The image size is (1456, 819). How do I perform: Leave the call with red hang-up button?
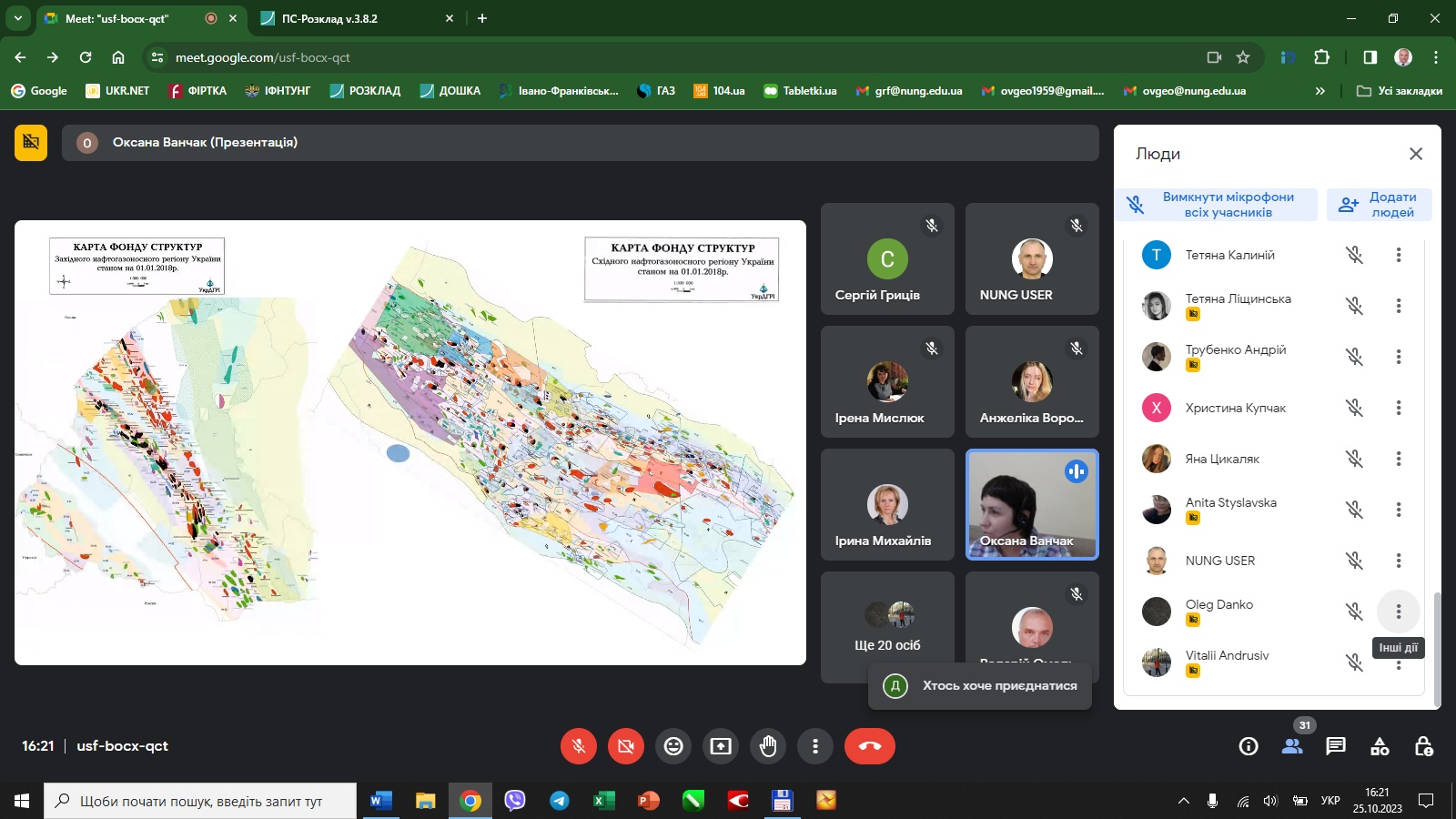tap(869, 746)
